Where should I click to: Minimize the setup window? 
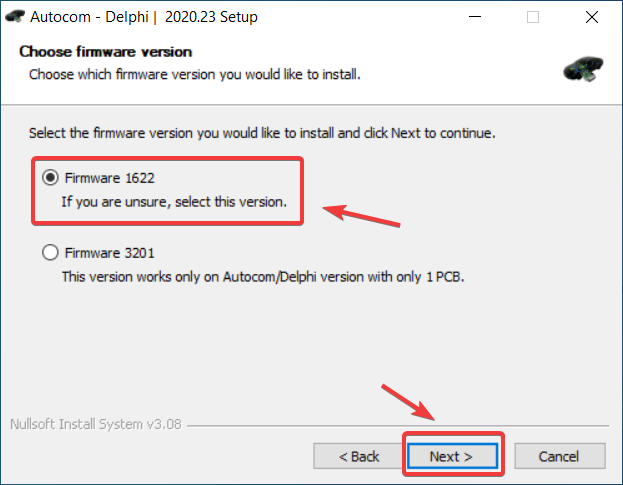point(484,16)
